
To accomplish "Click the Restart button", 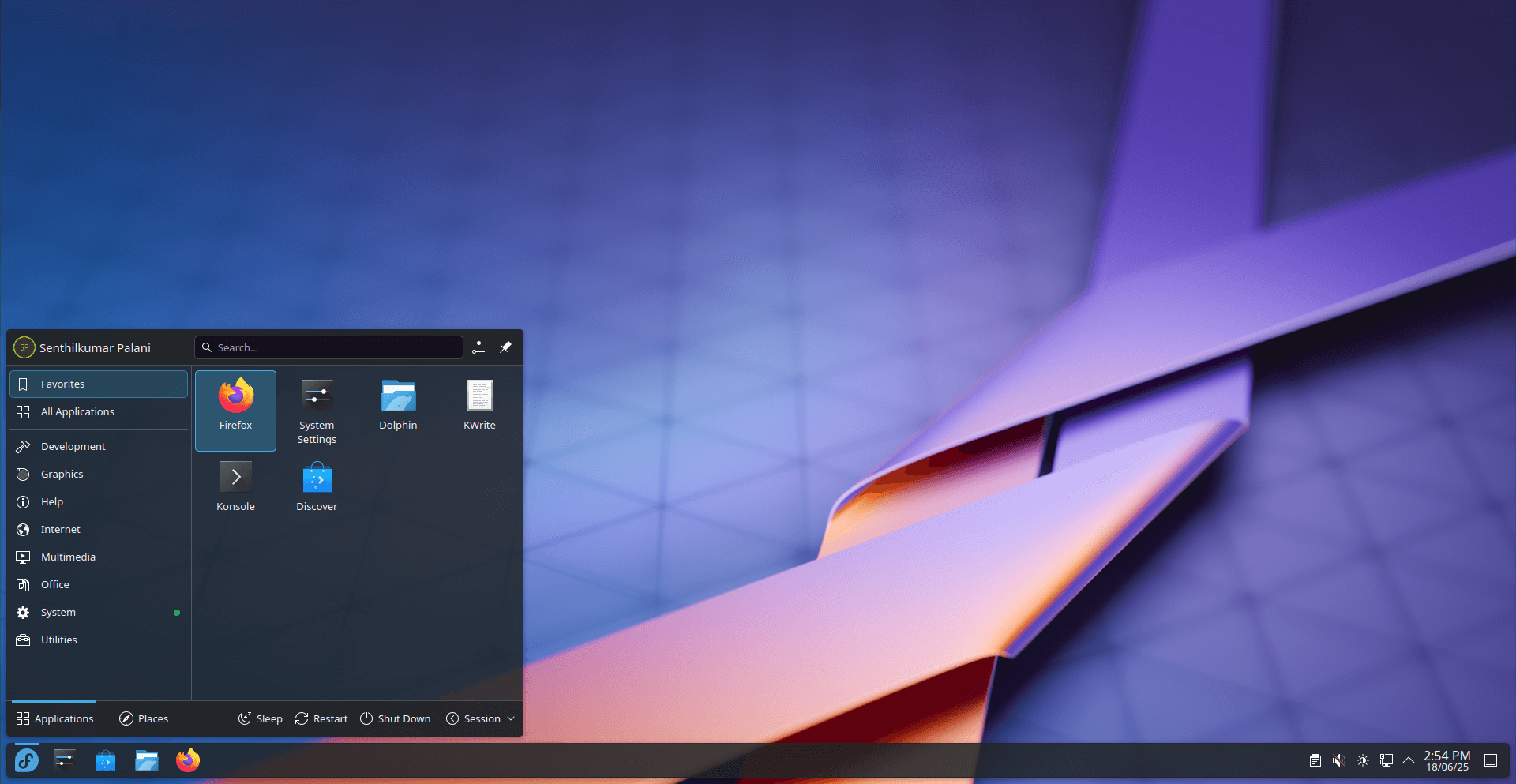I will (321, 718).
